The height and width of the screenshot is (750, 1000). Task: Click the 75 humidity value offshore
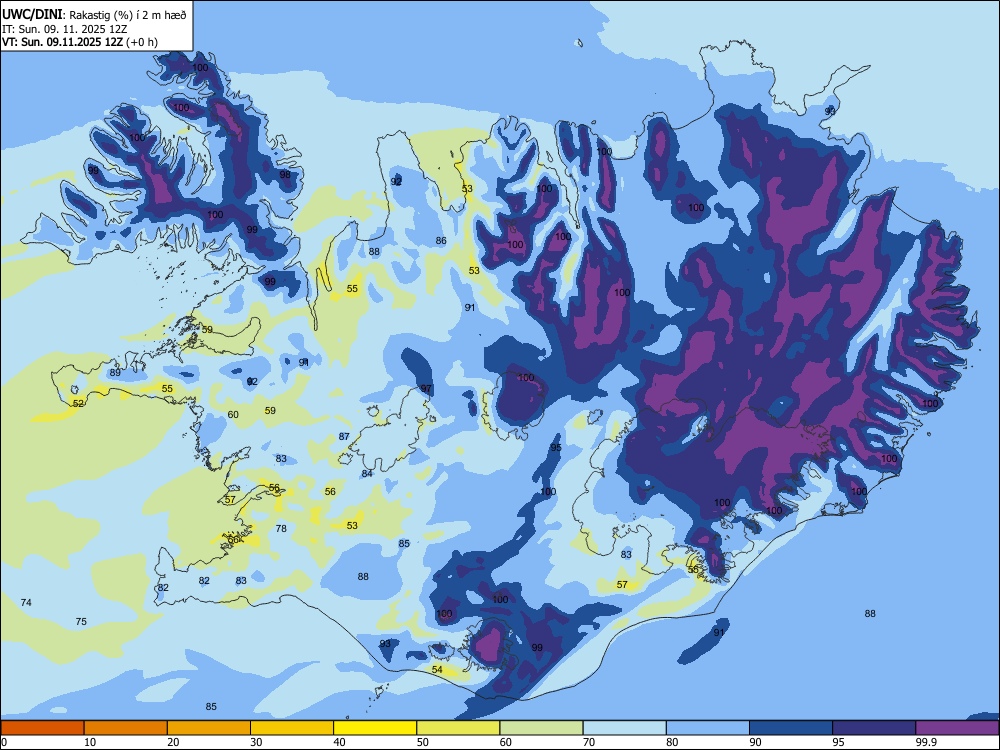[81, 622]
